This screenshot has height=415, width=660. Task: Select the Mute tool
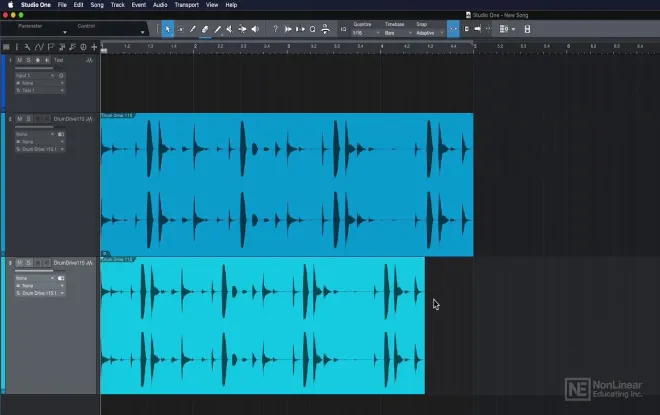coord(229,29)
